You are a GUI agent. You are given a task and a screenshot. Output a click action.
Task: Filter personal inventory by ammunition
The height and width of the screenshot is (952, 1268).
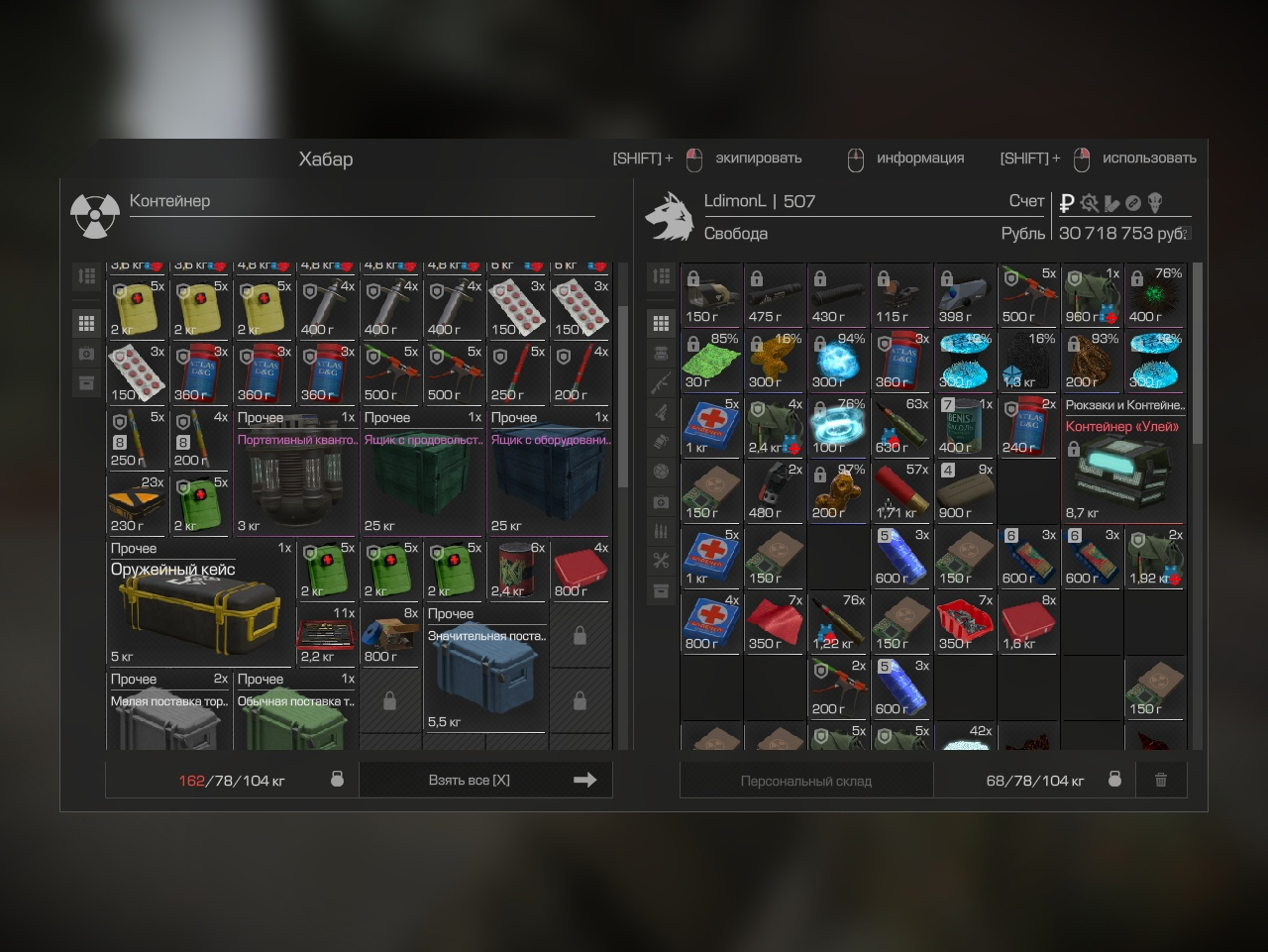[x=661, y=531]
